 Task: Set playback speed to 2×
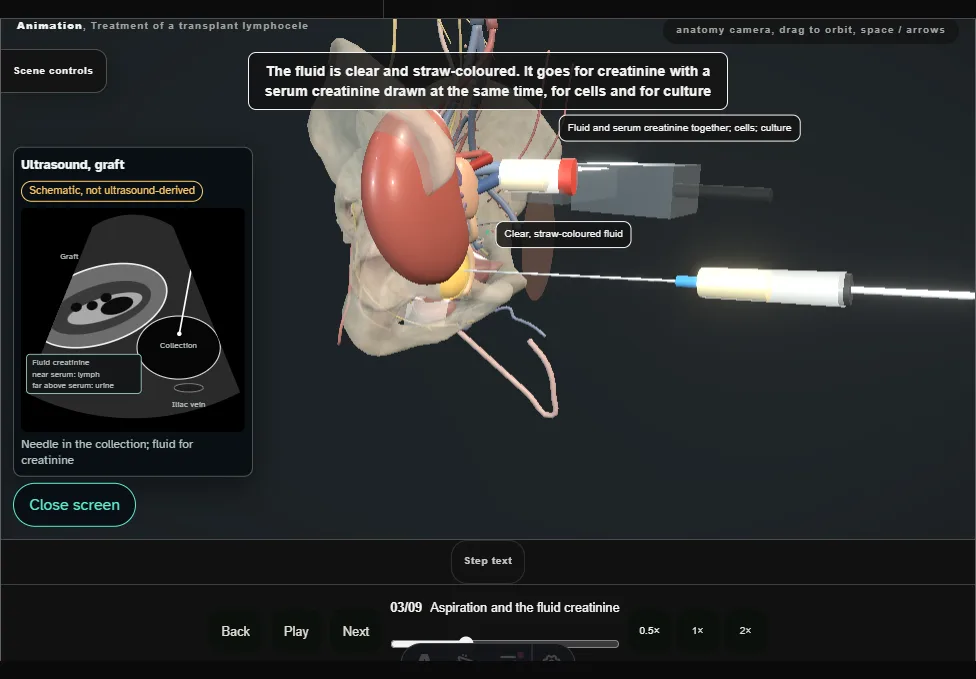click(x=745, y=630)
